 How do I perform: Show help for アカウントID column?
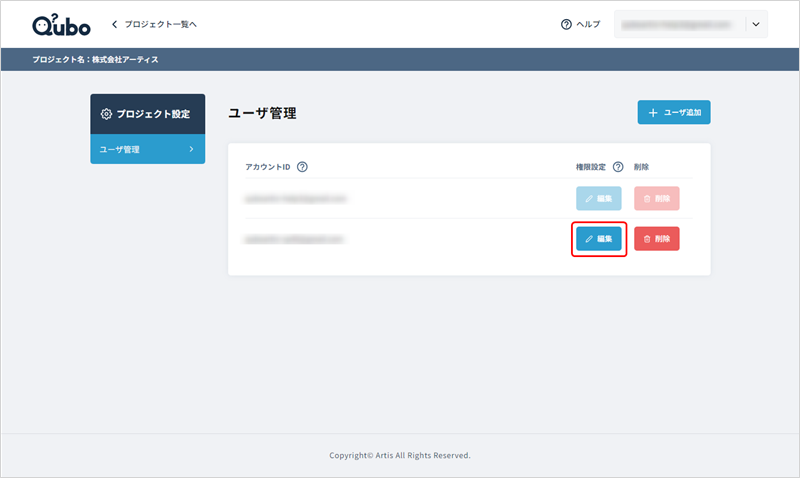click(302, 167)
